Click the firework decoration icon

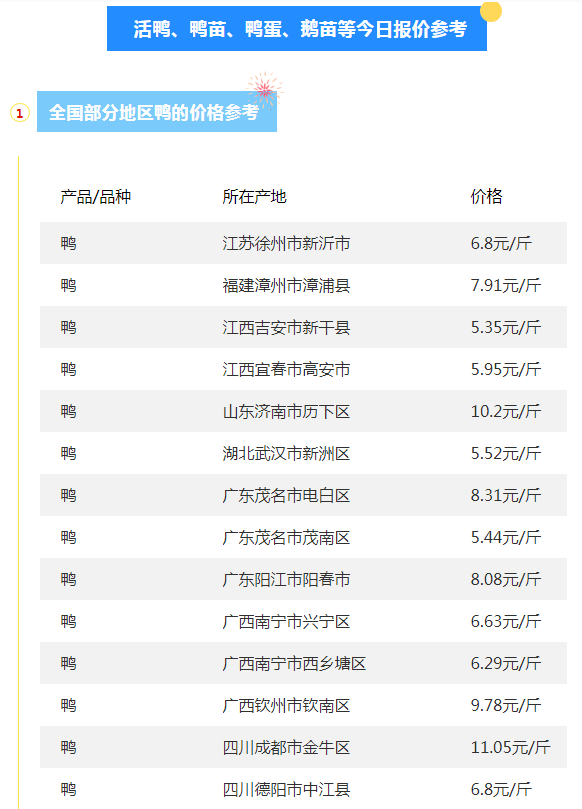pos(265,90)
